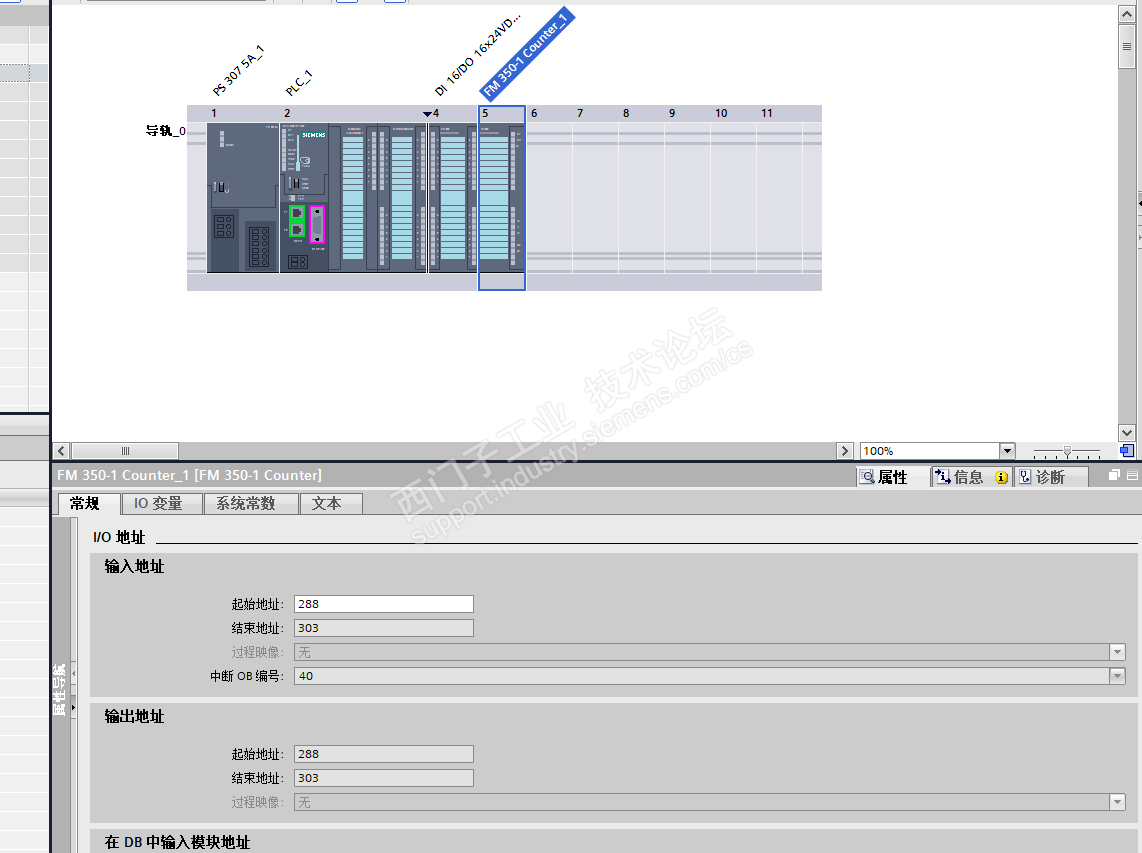
Task: Collapse the inspector window using the striped icon
Action: coord(1132,475)
